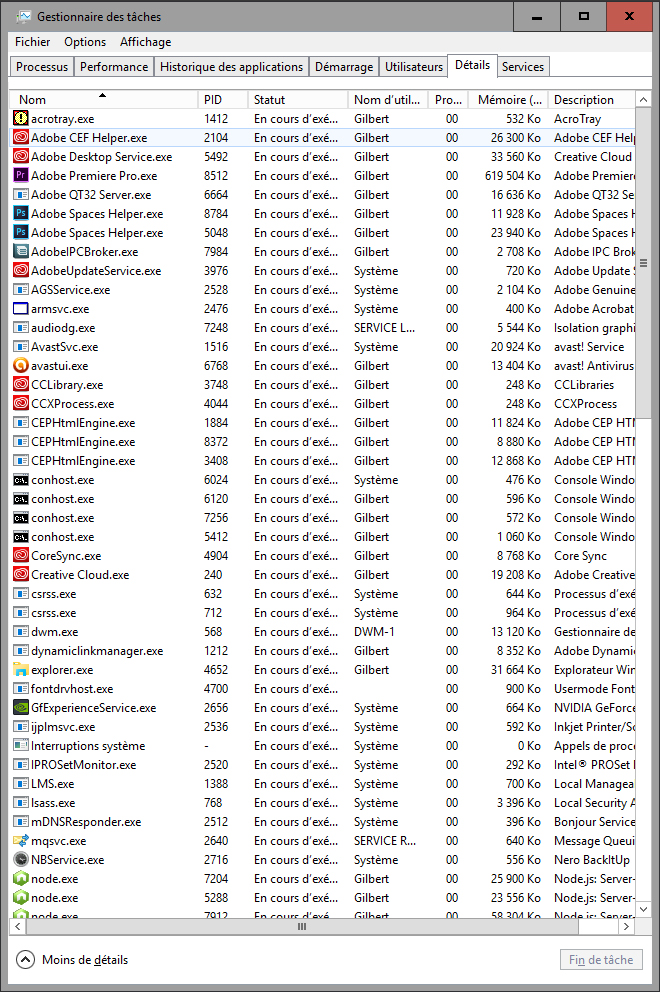Sort by the PID column header
Screen dimensions: 660x992
coord(222,99)
